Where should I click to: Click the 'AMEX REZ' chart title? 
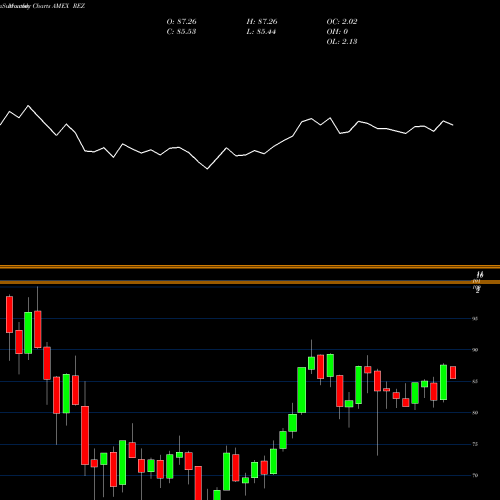pos(69,6)
